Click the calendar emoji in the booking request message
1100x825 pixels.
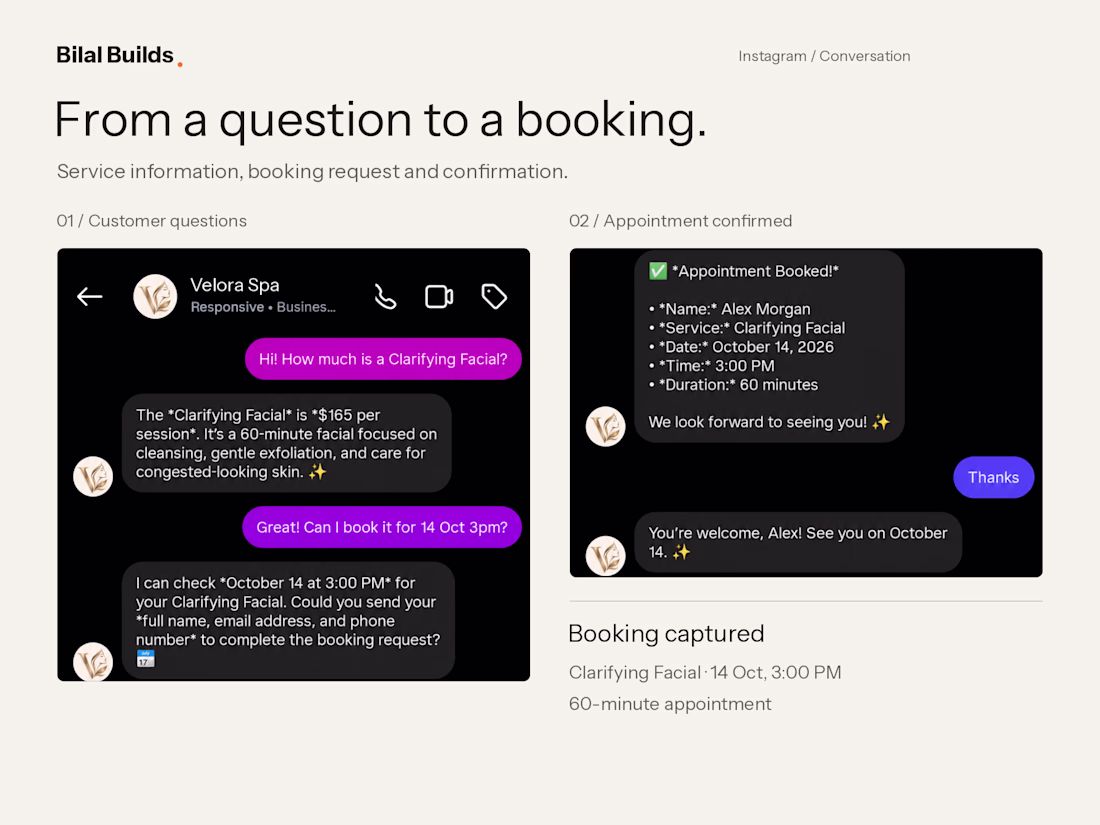tap(145, 659)
